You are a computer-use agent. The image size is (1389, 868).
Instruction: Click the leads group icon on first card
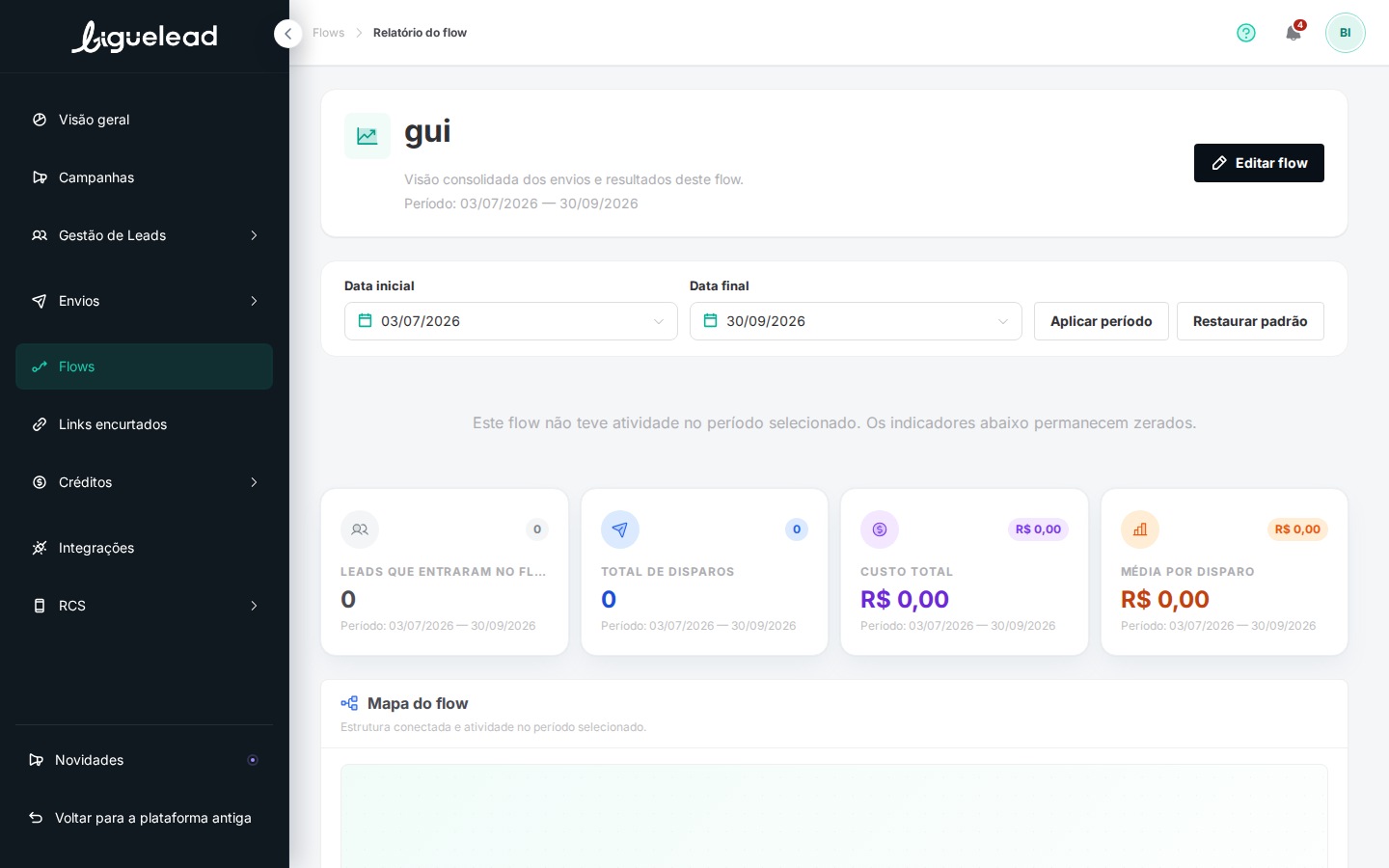pyautogui.click(x=360, y=529)
